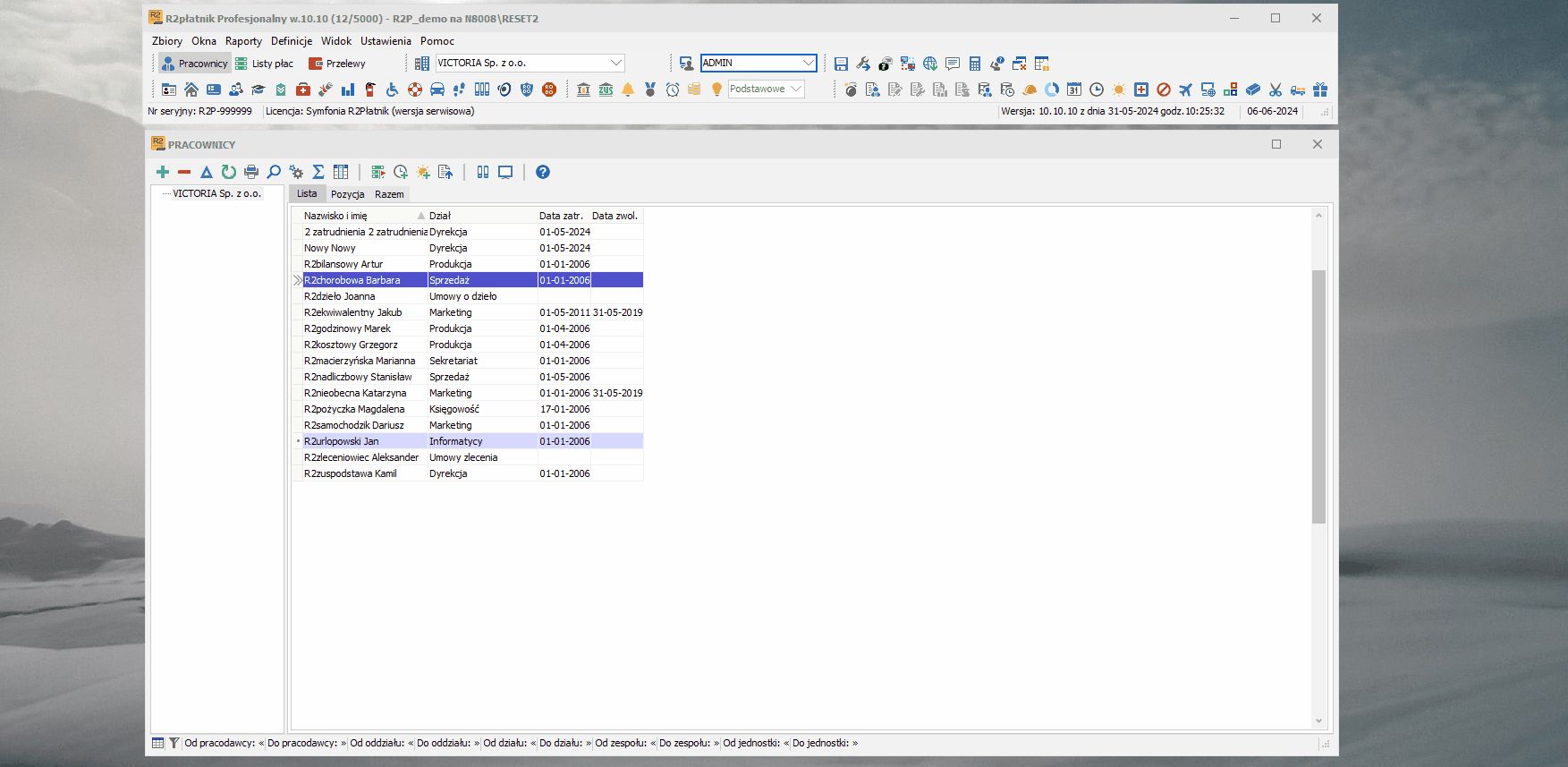Click the Data zwol. column header
The image size is (1568, 767).
tap(616, 216)
